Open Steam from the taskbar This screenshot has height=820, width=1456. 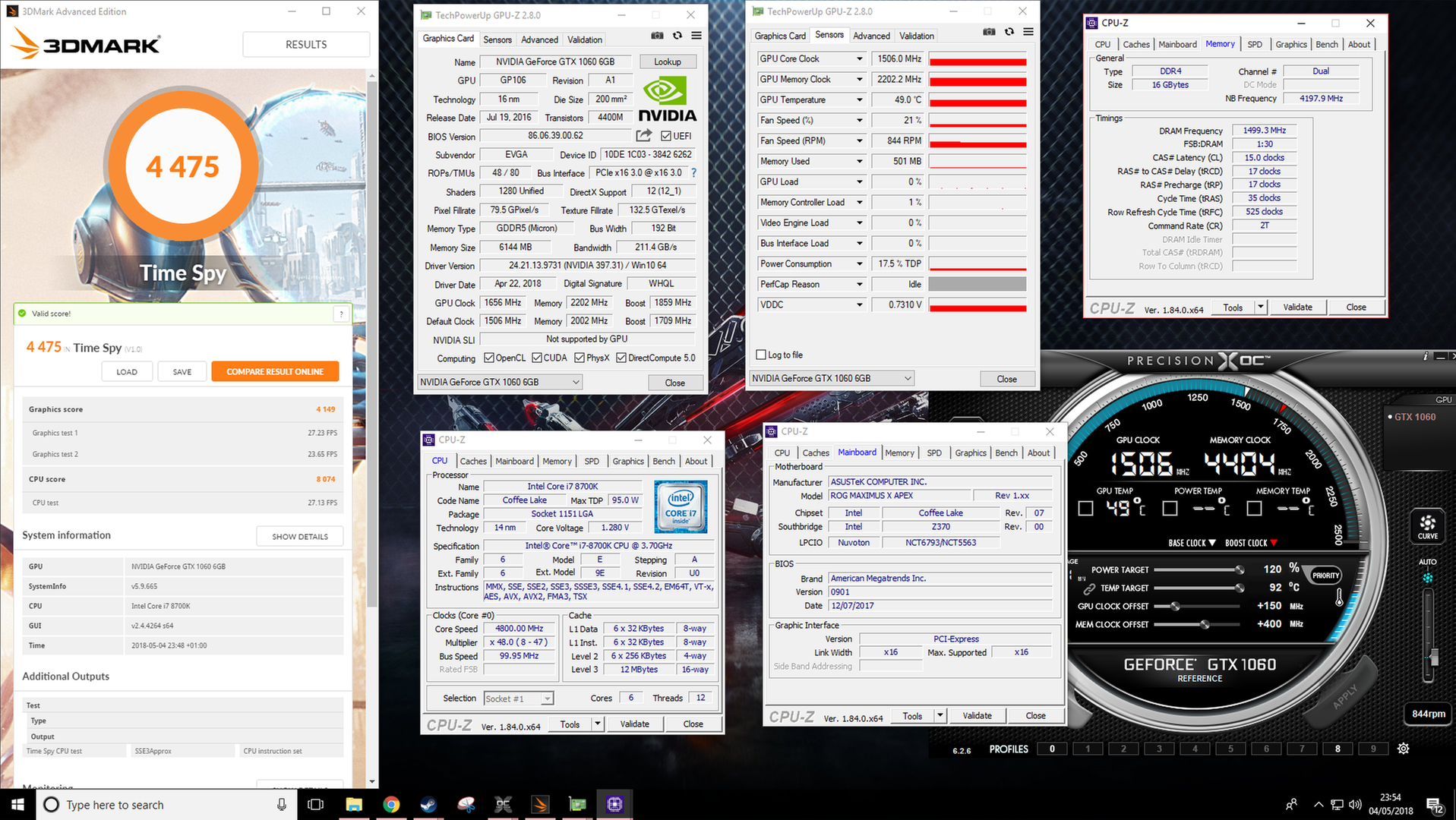tap(428, 804)
